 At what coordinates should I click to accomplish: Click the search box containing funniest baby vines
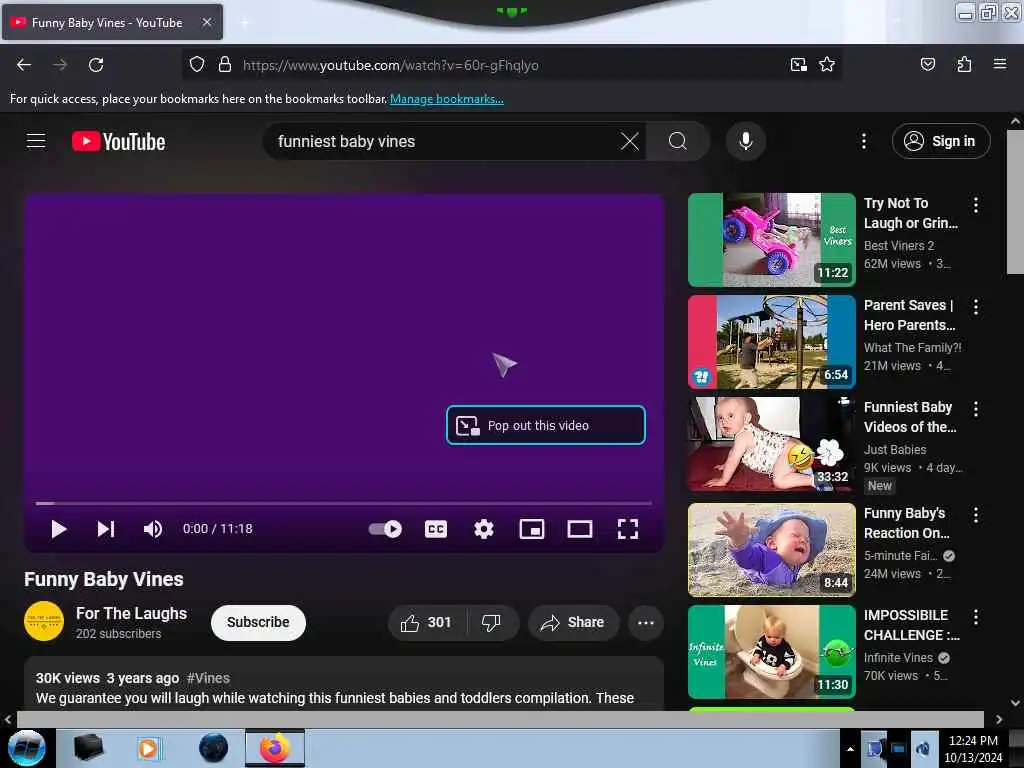444,141
